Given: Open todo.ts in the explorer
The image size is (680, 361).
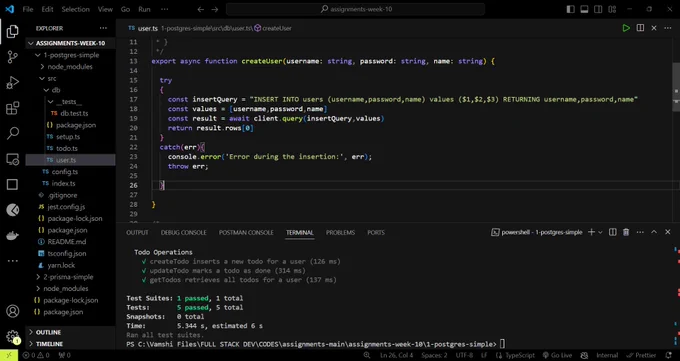Looking at the screenshot, I should coord(70,148).
